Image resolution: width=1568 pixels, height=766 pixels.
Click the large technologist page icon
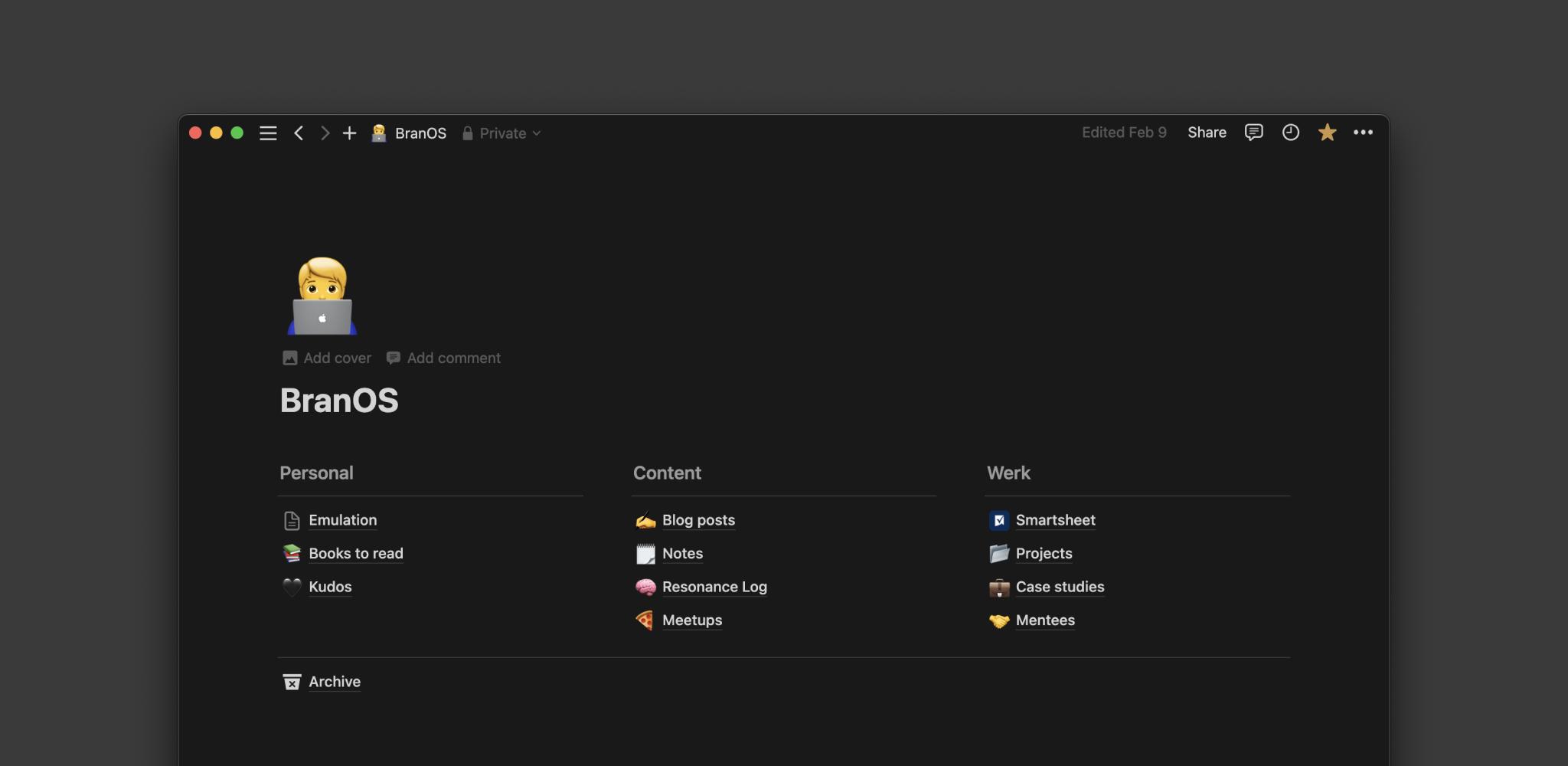[x=322, y=296]
